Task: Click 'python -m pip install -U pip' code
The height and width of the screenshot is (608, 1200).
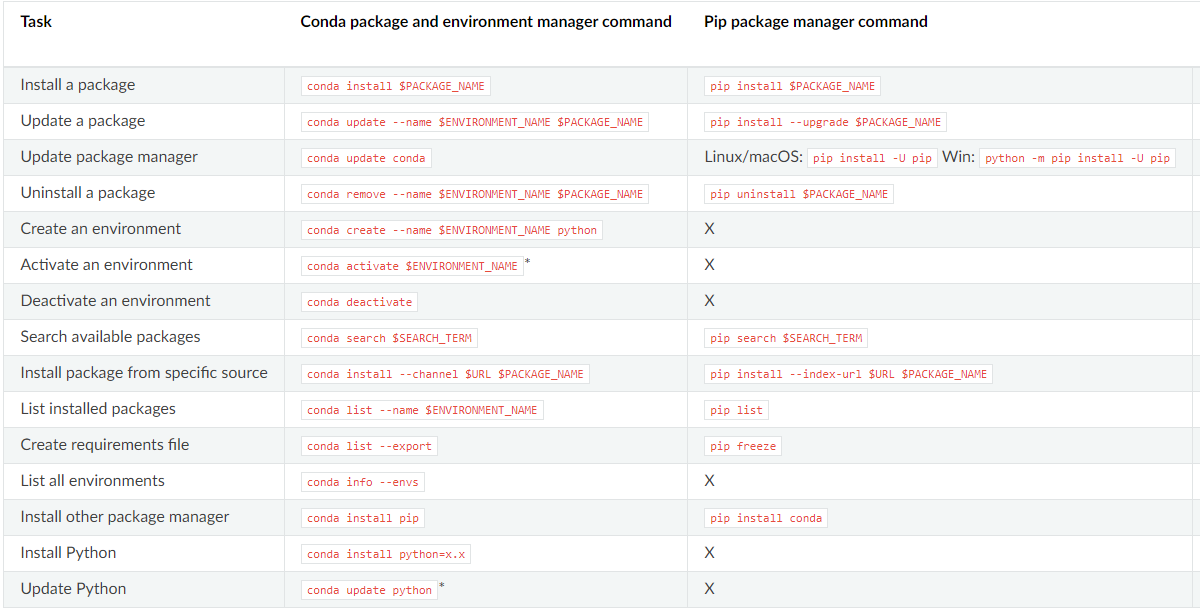Action: point(1077,158)
